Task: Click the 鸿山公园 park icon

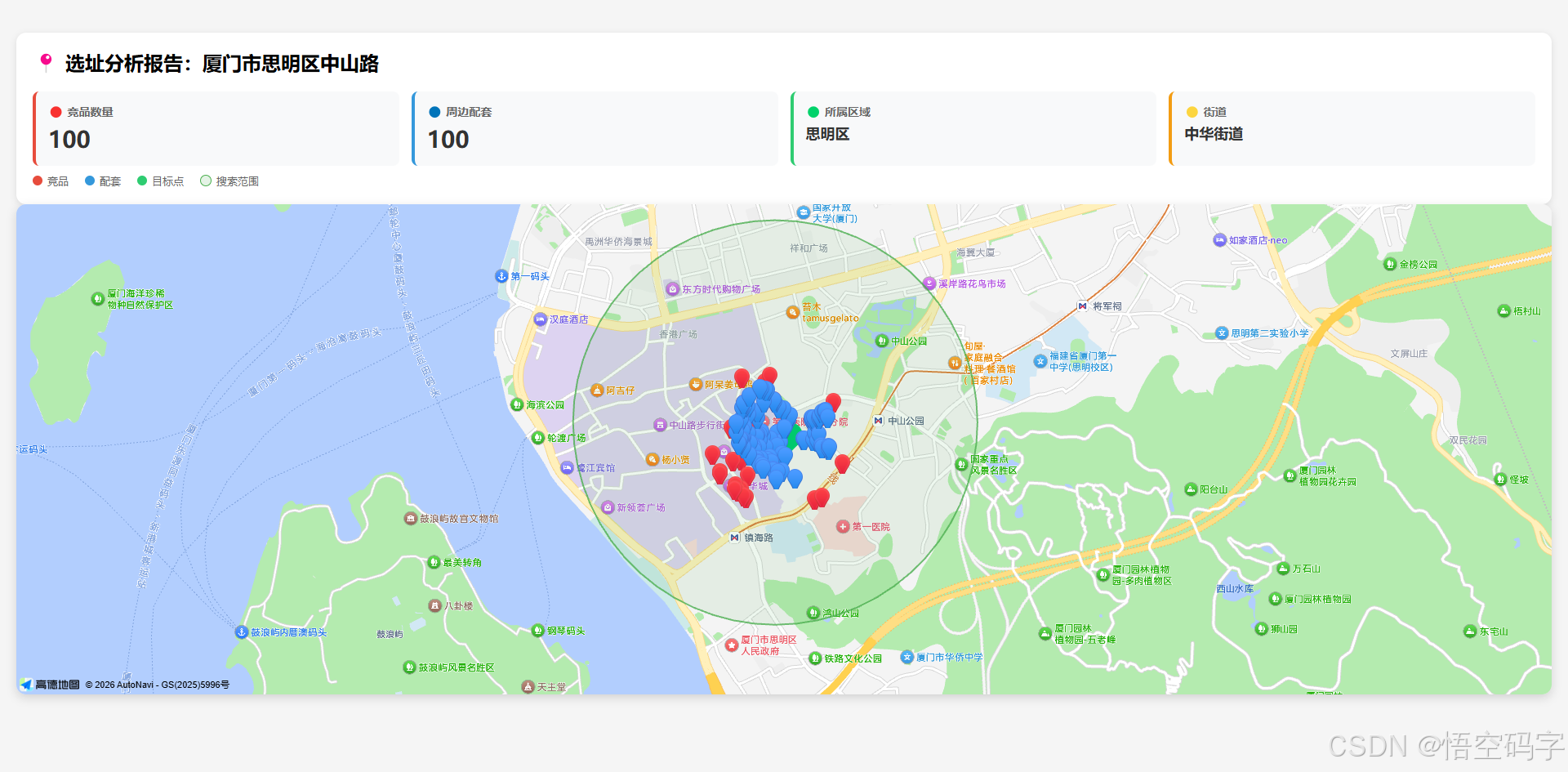Action: (x=813, y=613)
